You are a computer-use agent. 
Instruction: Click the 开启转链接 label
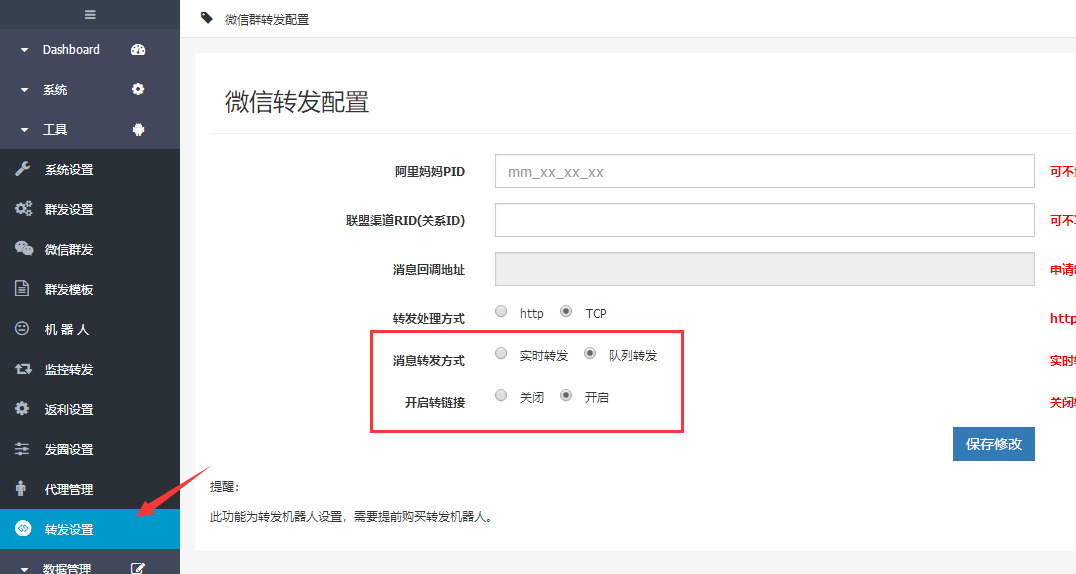pos(435,402)
